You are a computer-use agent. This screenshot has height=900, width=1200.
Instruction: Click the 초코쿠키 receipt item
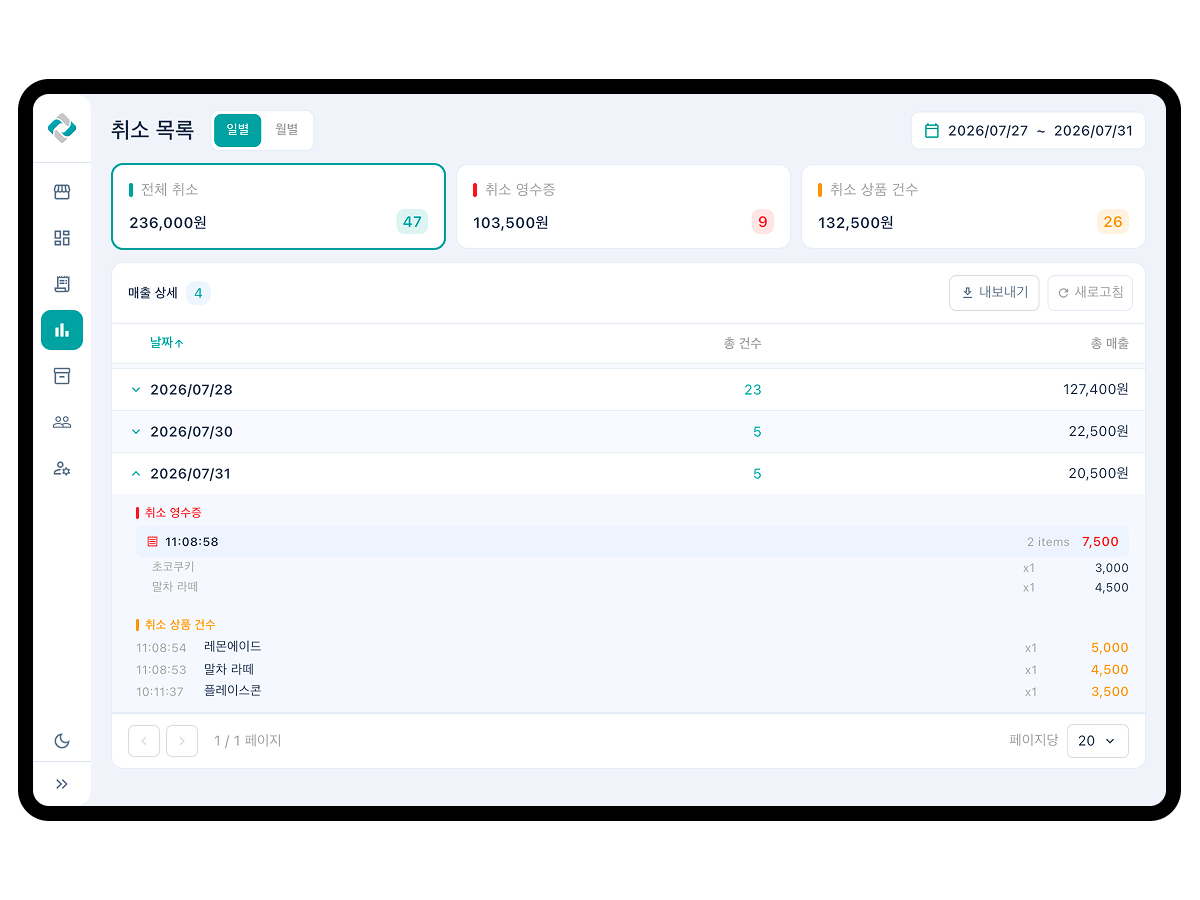(x=640, y=567)
